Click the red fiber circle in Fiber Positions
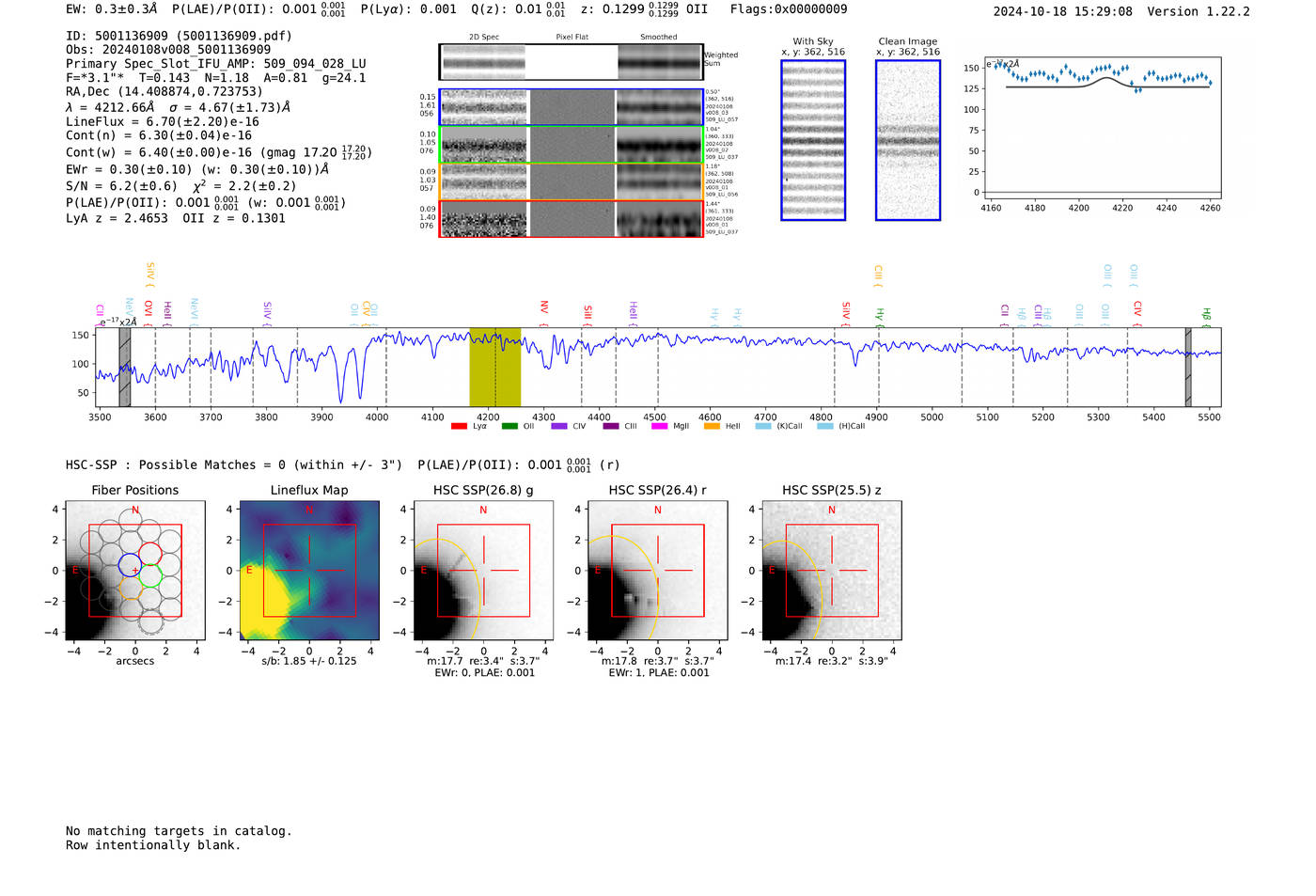The height and width of the screenshot is (896, 1316). coord(150,554)
